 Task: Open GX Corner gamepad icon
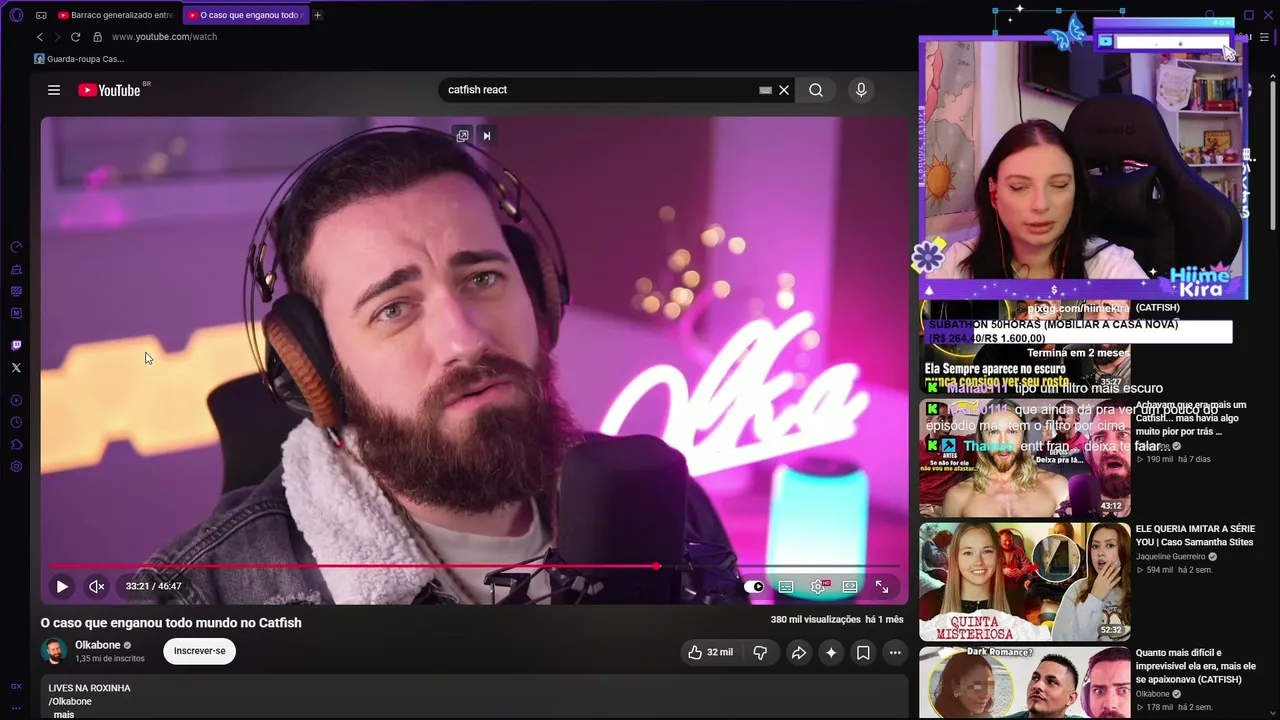coord(41,15)
